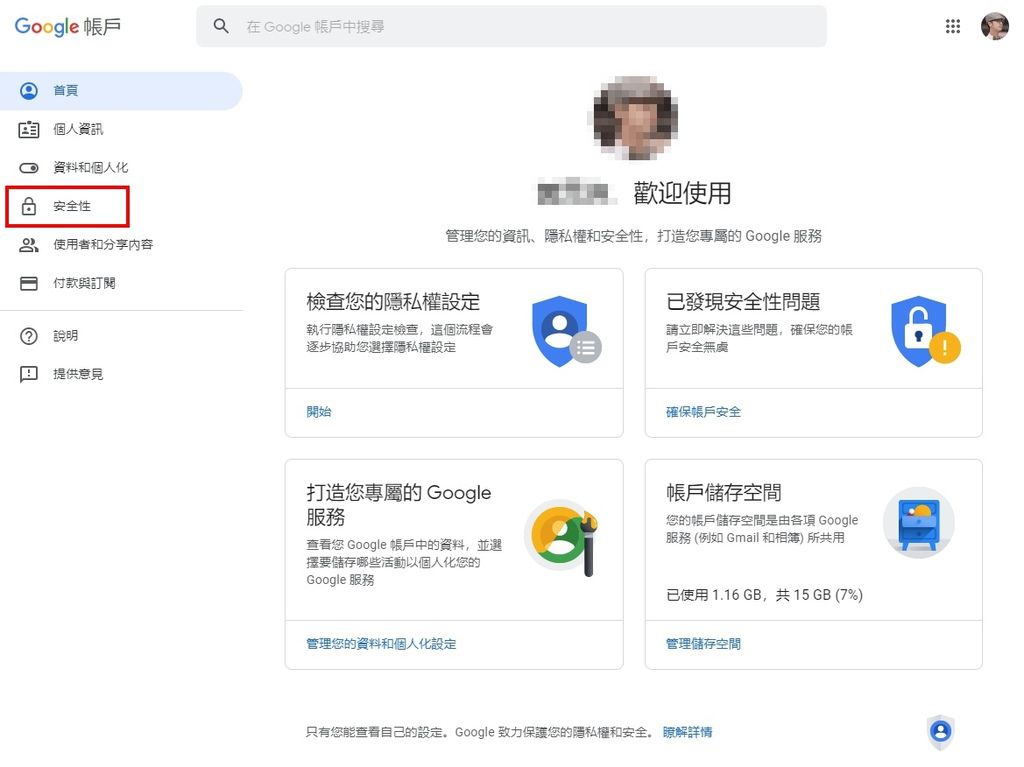Click the 付款與訂閱 credit card icon
1024x767 pixels.
click(29, 284)
